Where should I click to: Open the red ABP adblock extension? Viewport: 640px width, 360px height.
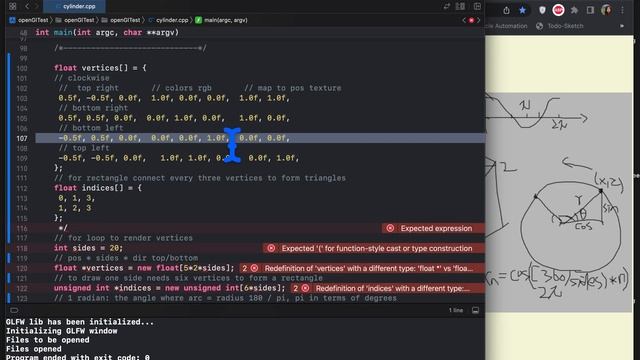558,10
